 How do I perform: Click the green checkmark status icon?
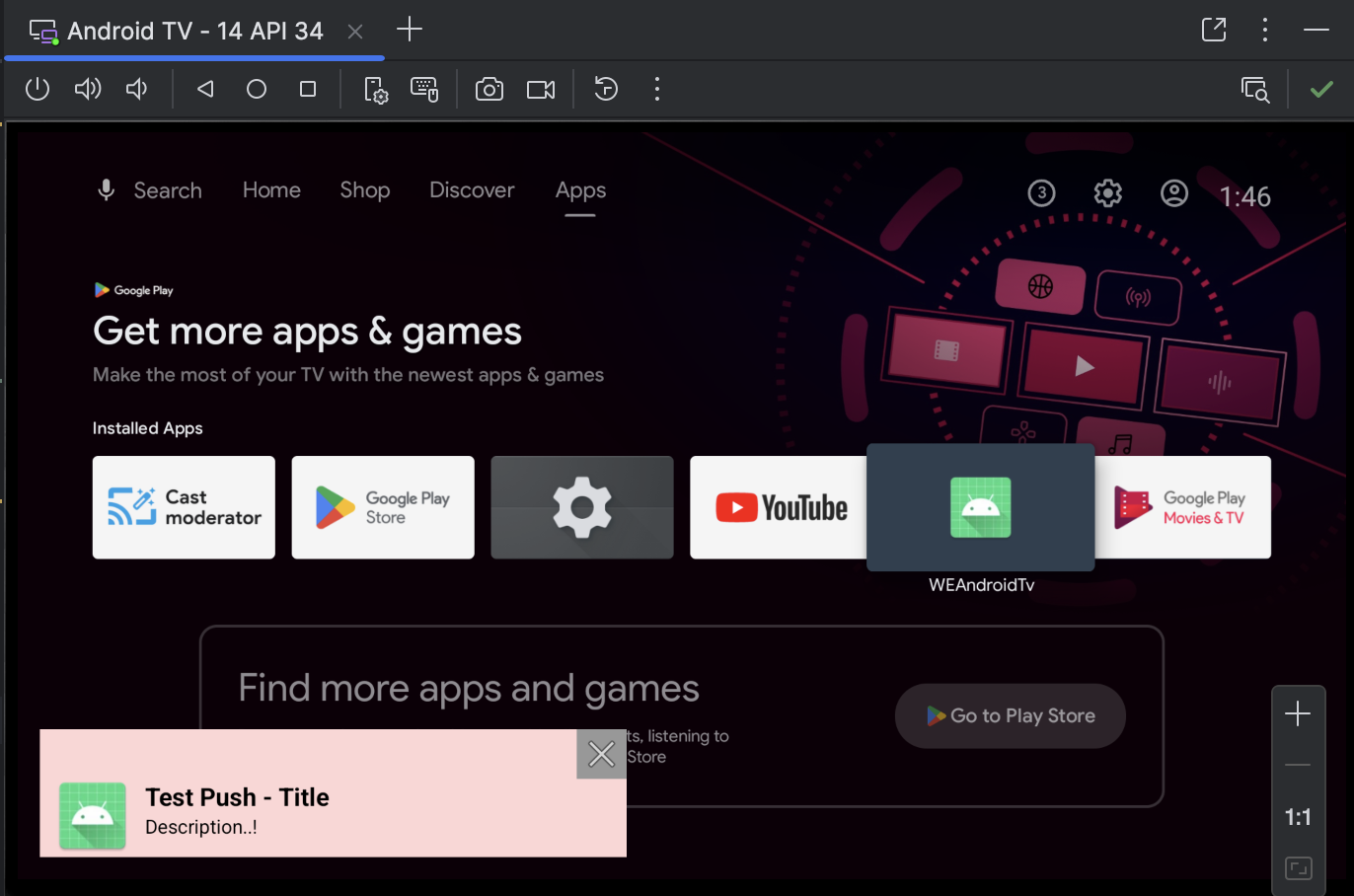[x=1321, y=90]
